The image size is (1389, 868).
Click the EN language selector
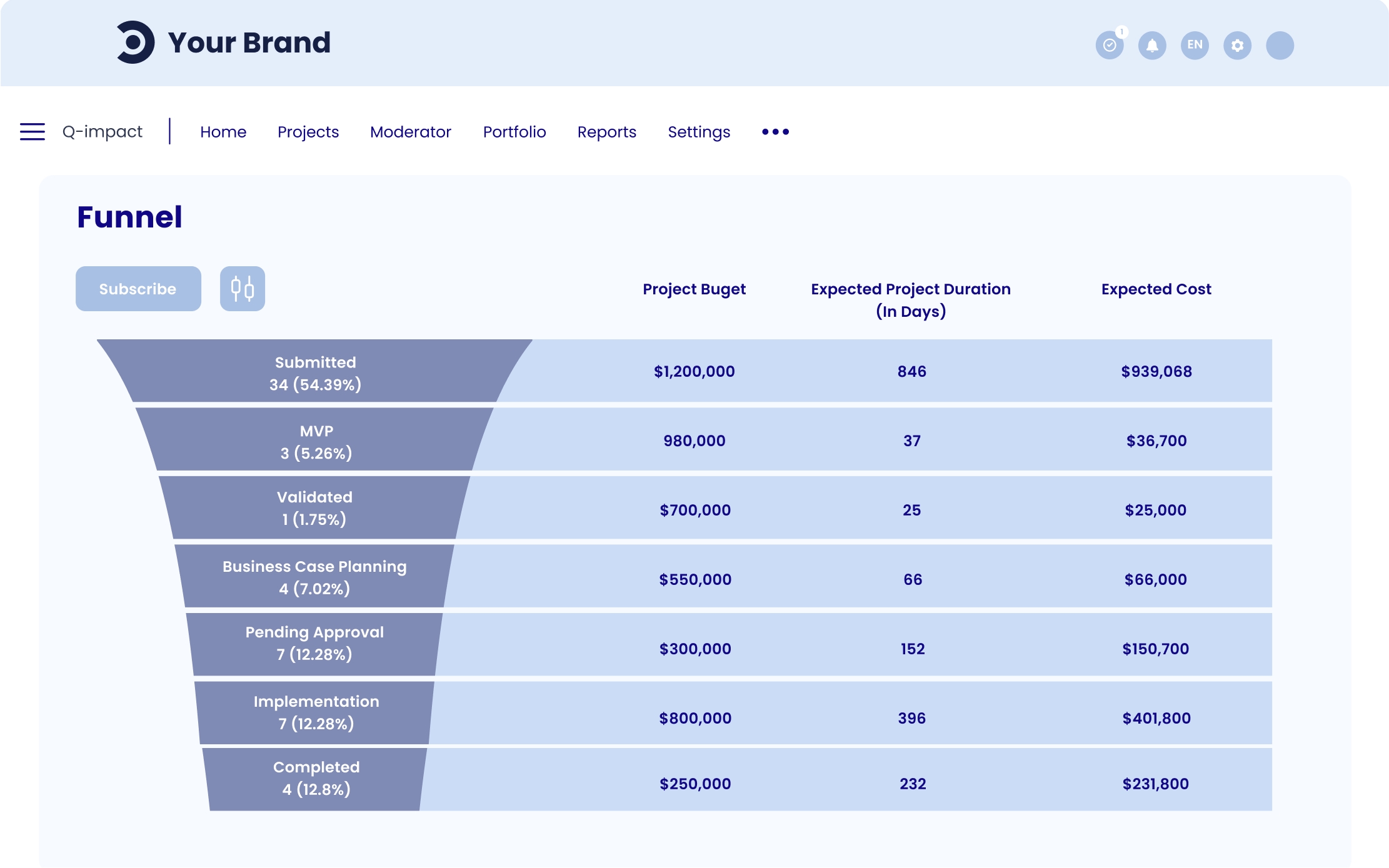point(1195,45)
